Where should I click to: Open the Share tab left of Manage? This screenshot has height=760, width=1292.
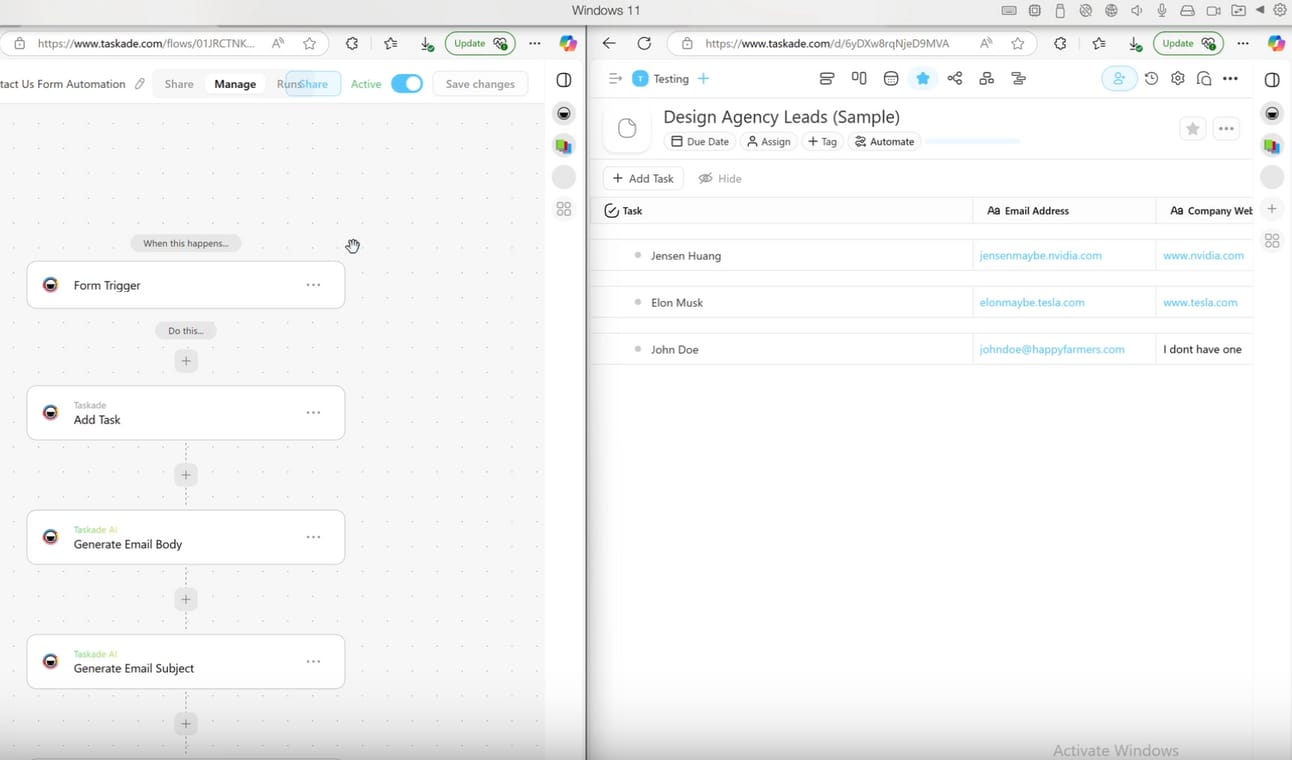point(179,84)
